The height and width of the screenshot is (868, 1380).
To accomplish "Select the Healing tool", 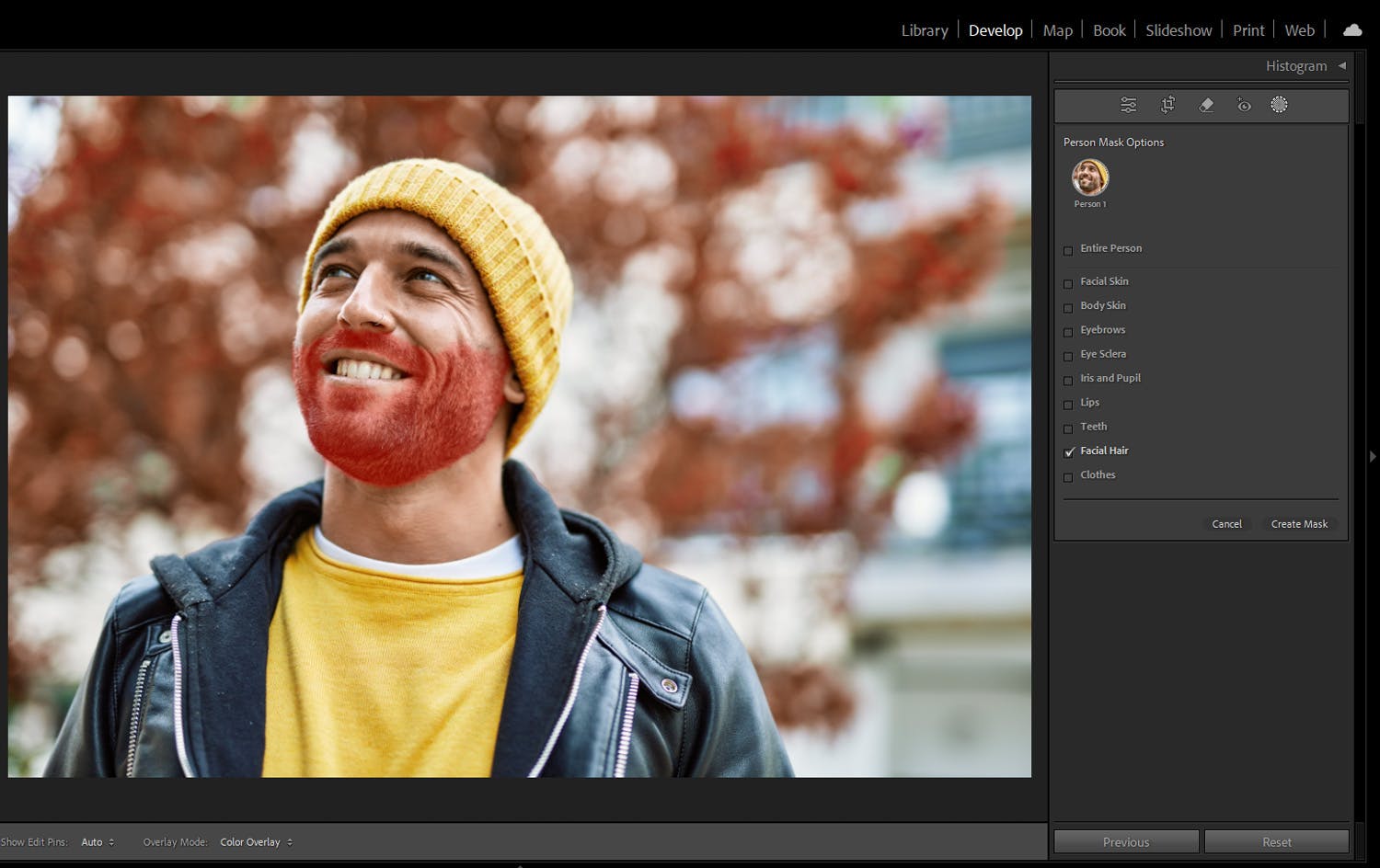I will point(1206,104).
